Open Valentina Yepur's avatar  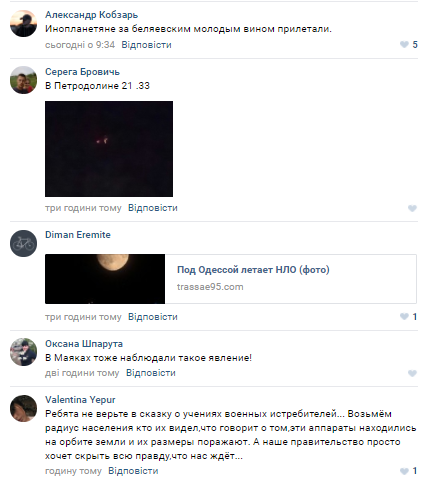(x=23, y=408)
